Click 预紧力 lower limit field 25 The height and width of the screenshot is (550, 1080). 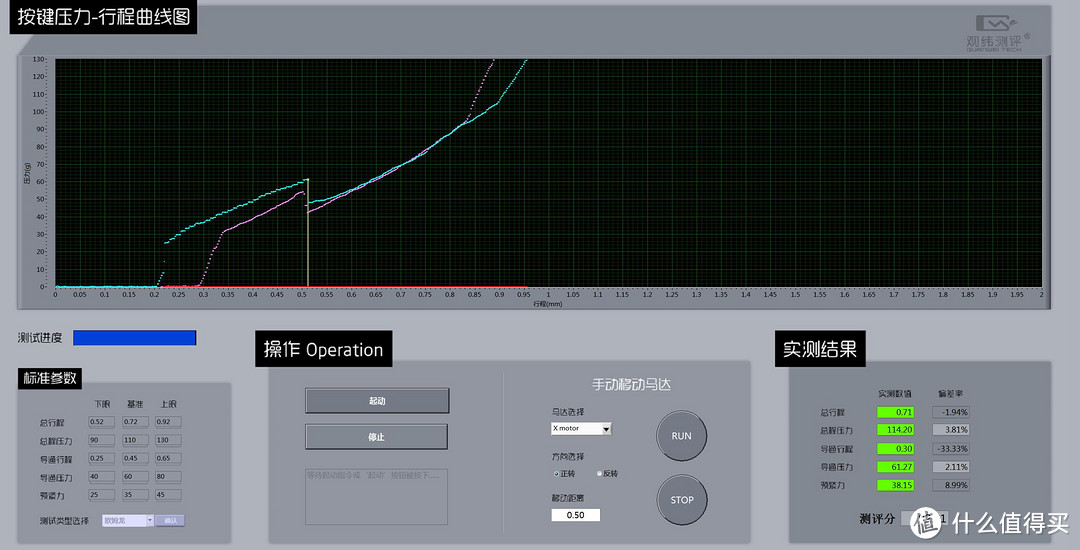[x=101, y=495]
